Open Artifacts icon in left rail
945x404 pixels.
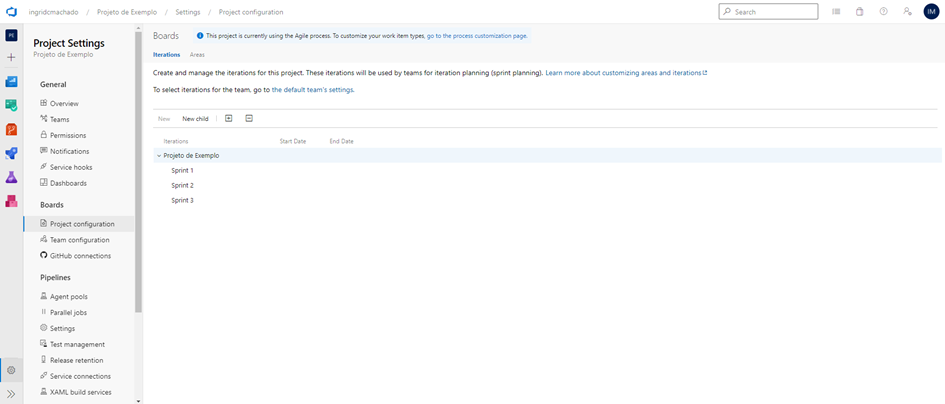12,201
